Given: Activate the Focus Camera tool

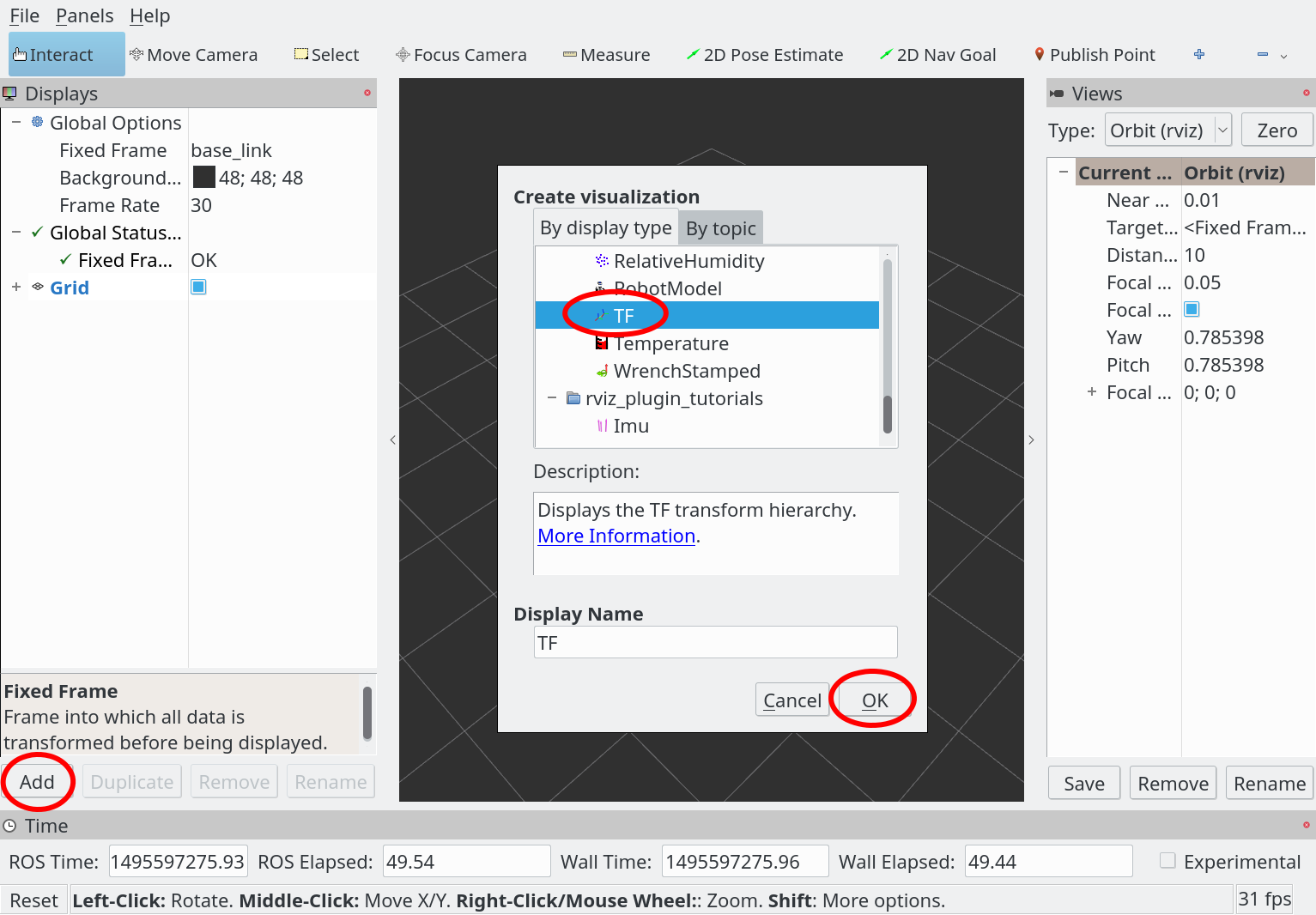Looking at the screenshot, I should point(461,55).
